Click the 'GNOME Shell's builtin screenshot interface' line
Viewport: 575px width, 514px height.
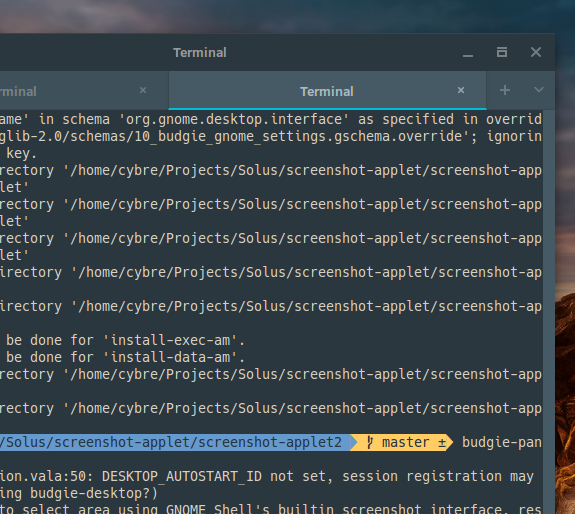tap(271, 509)
